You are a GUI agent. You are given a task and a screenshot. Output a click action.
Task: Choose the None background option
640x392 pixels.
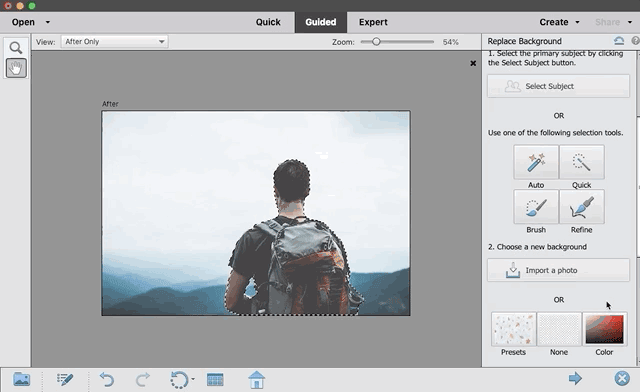[559, 330]
